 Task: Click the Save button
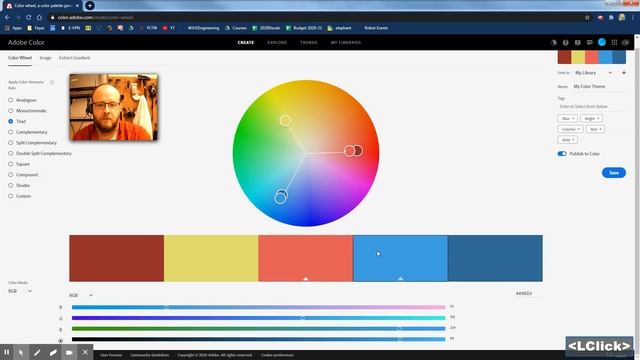[x=613, y=173]
